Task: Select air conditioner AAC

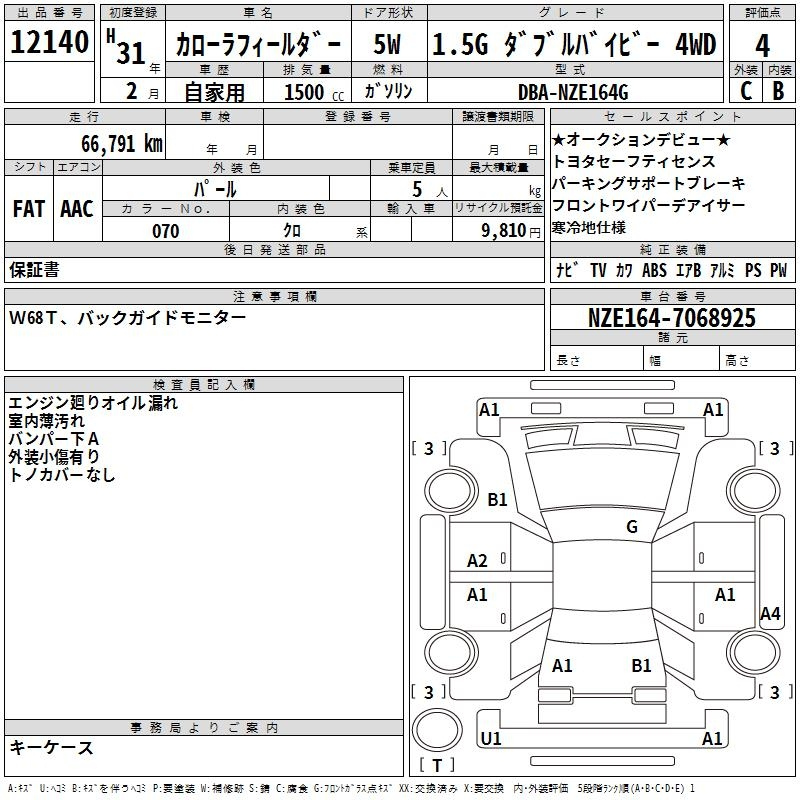Action: click(x=77, y=209)
